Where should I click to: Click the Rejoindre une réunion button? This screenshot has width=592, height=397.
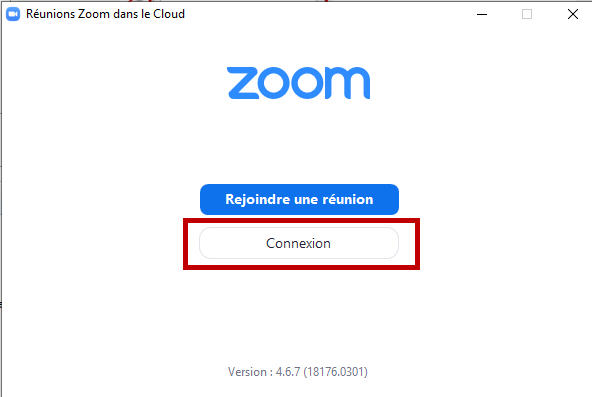pos(299,199)
